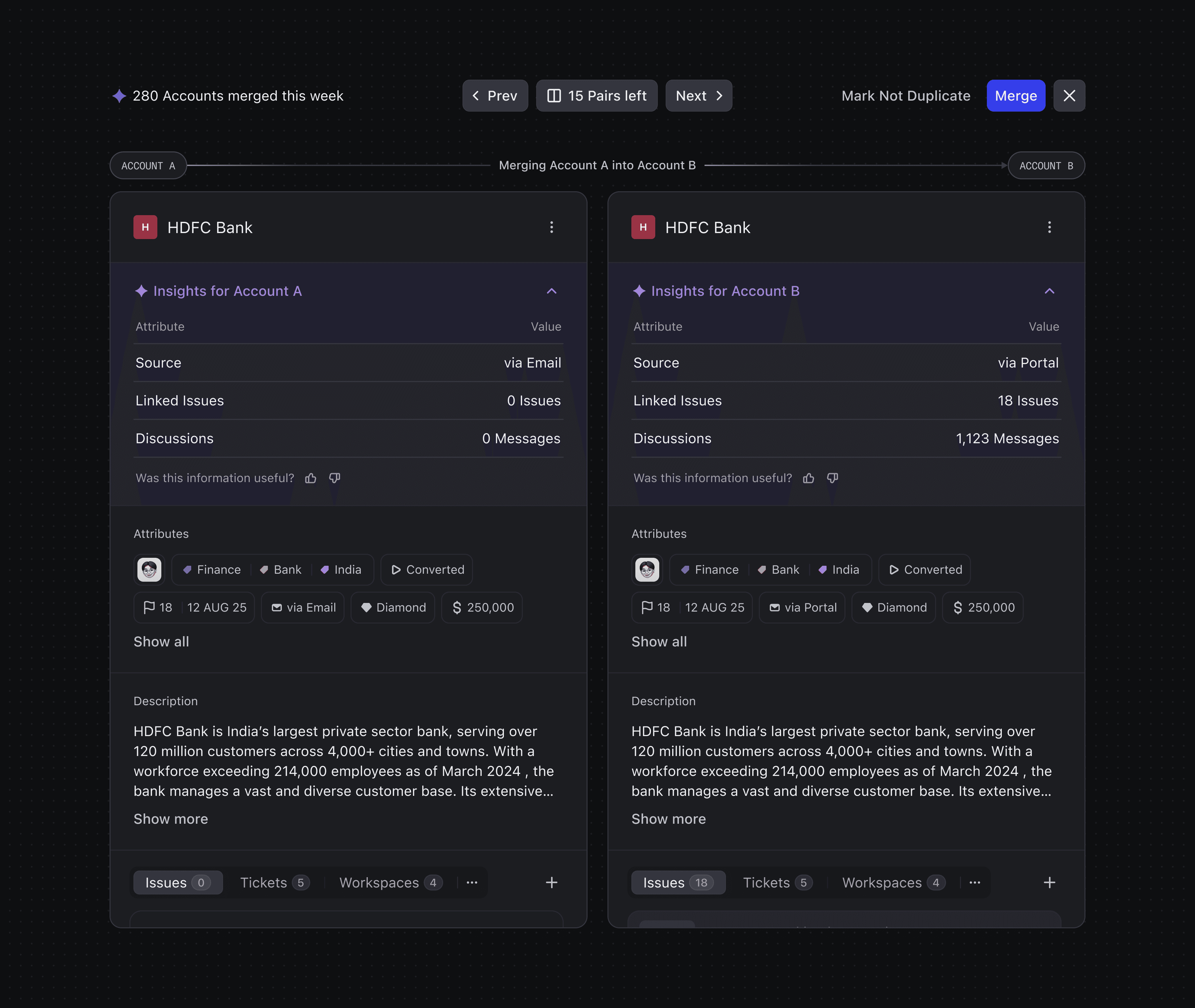Viewport: 1195px width, 1008px height.
Task: Add new tab with plus in Account A
Action: coord(551,882)
